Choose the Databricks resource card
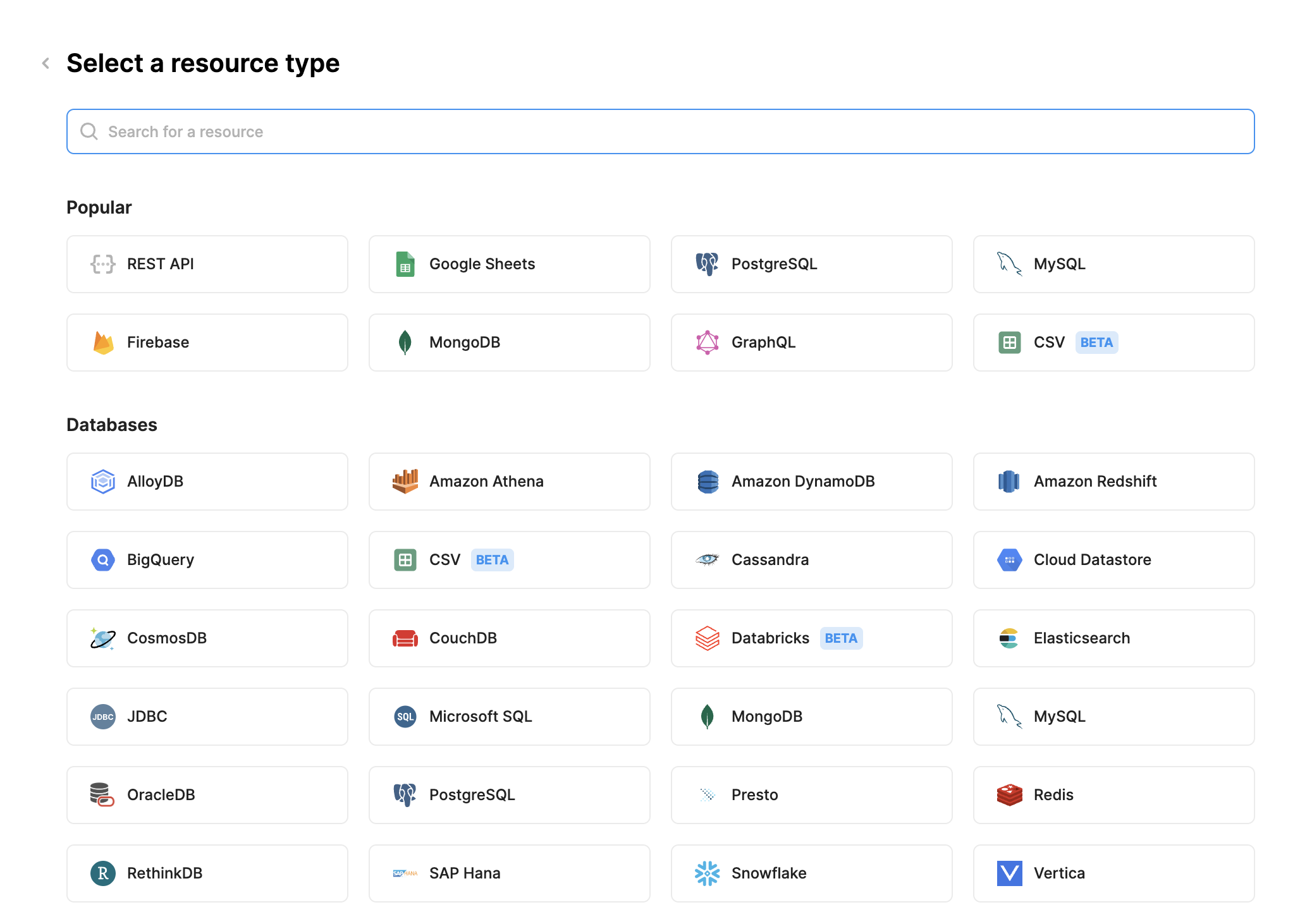The image size is (1300, 924). click(811, 638)
